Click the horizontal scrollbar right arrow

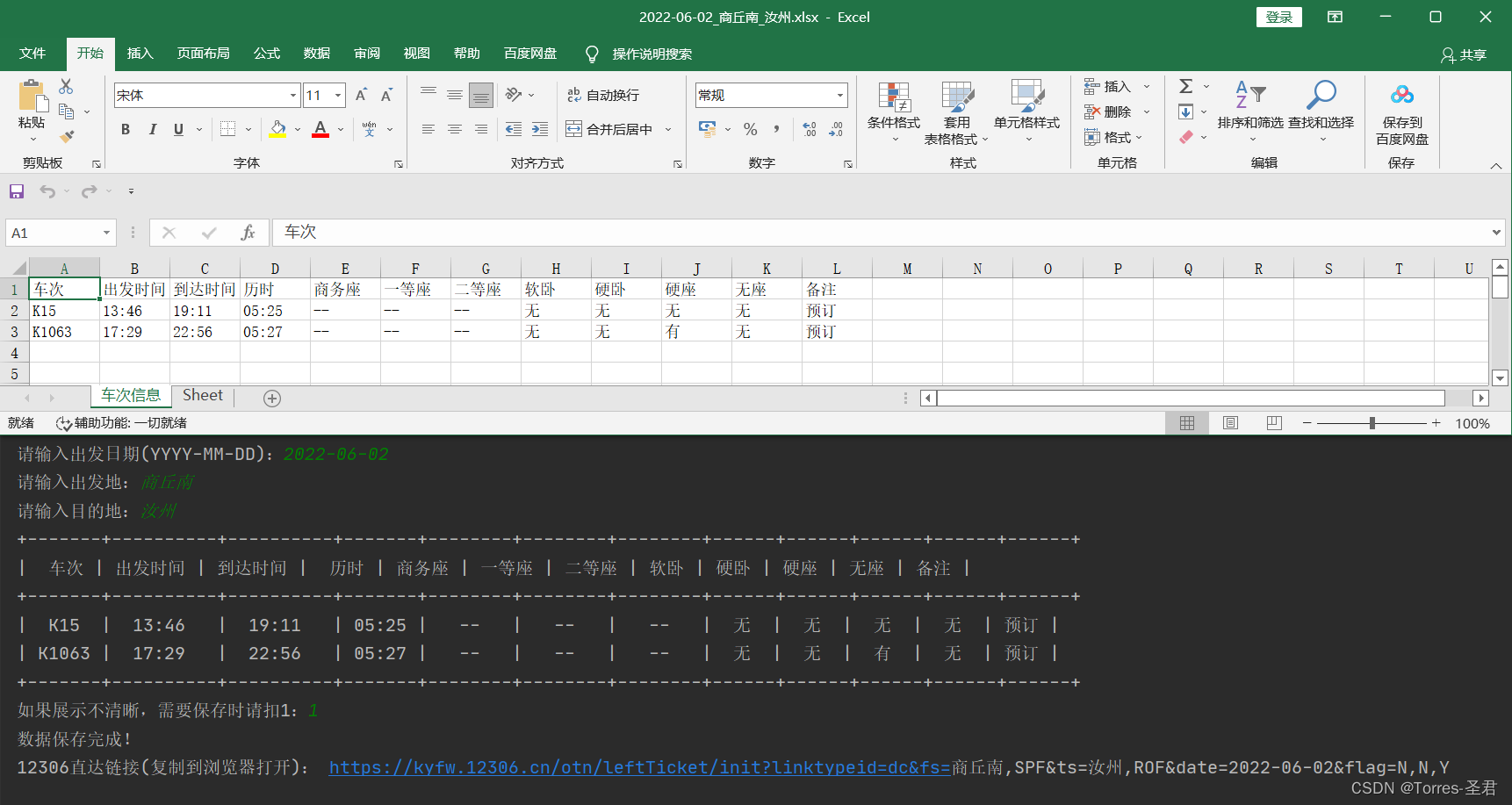1481,399
